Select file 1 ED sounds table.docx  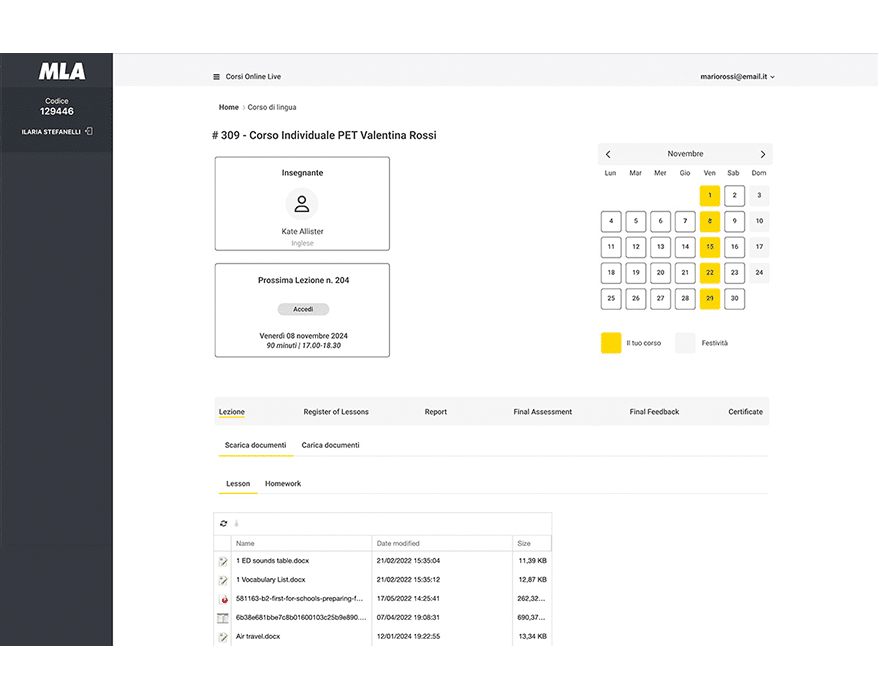coord(272,561)
